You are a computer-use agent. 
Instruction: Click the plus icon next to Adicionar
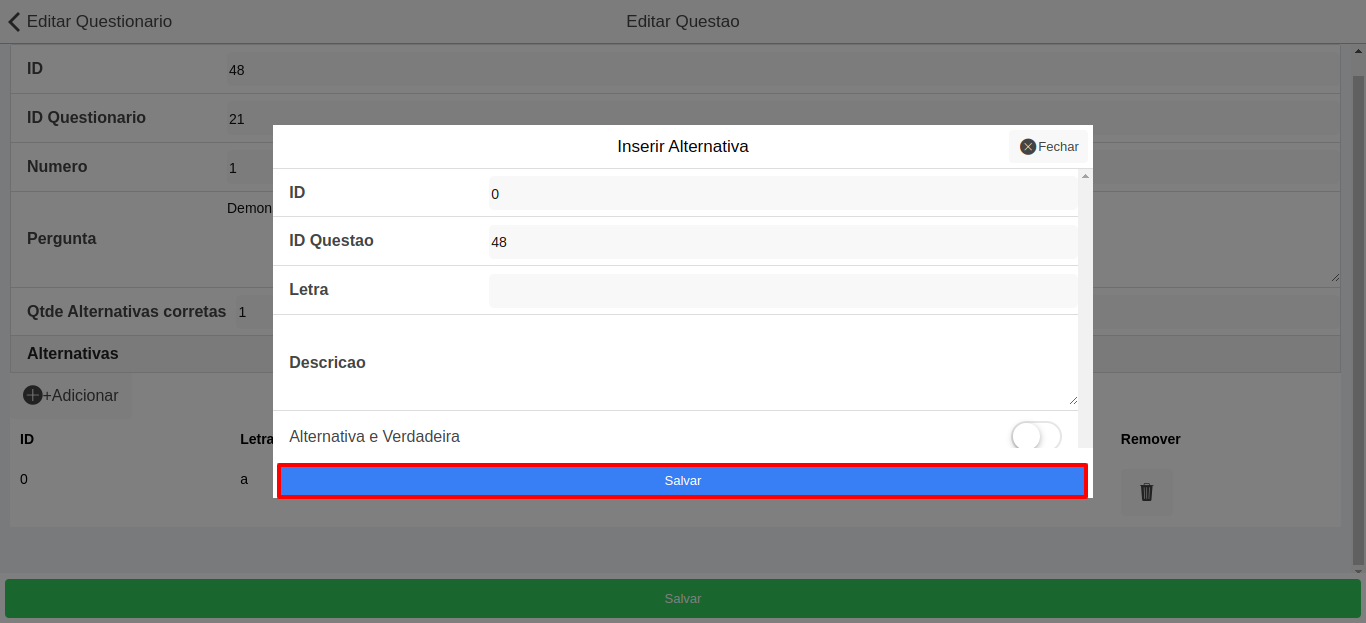[x=32, y=396]
